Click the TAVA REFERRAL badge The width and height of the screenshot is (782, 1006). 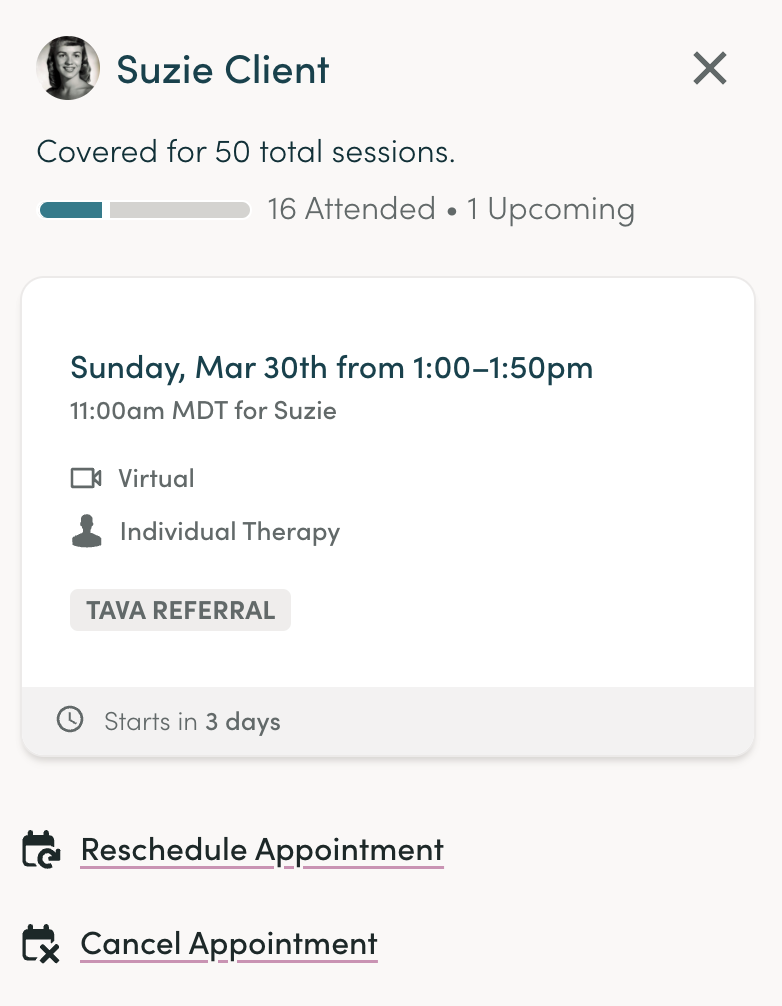tap(180, 610)
